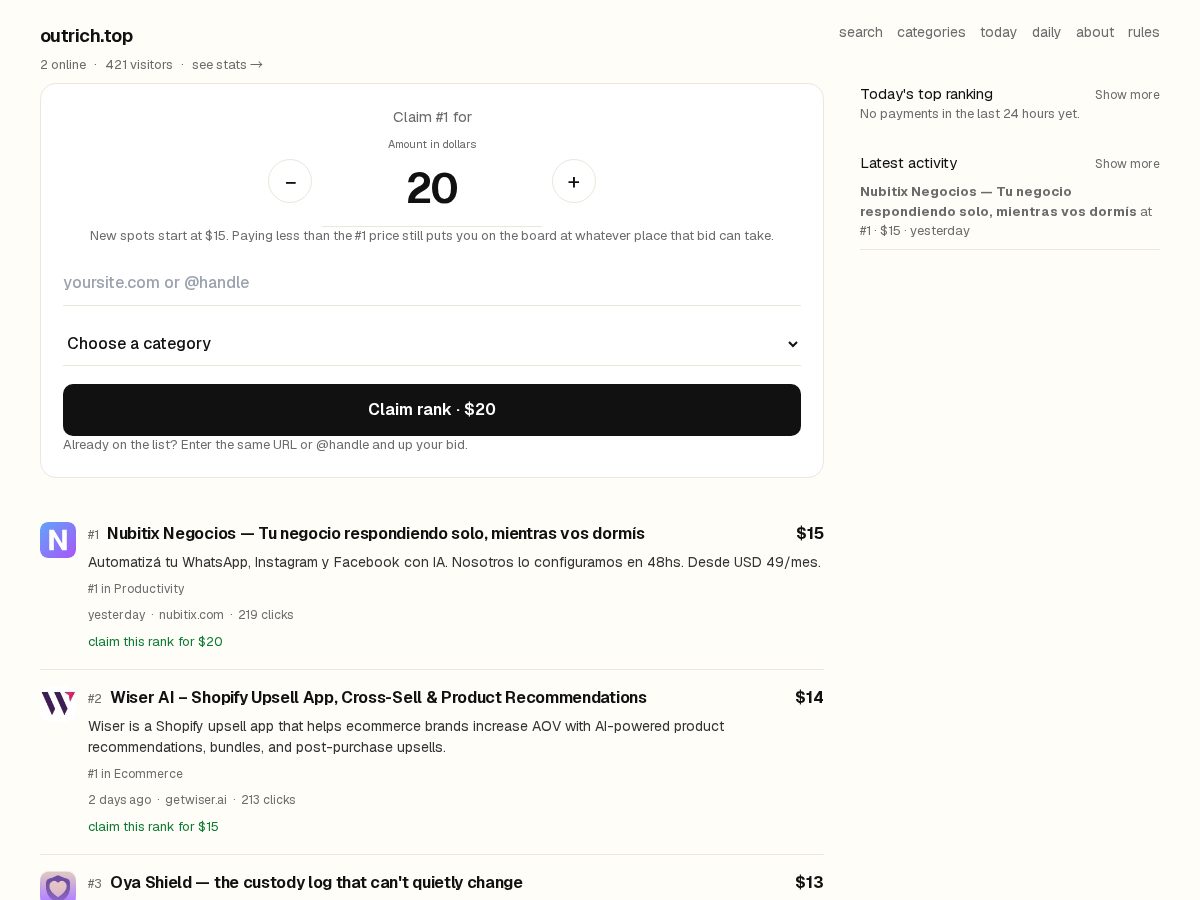Screen dimensions: 1200x900
Task: Click the 421 visitors text
Action: (x=139, y=65)
